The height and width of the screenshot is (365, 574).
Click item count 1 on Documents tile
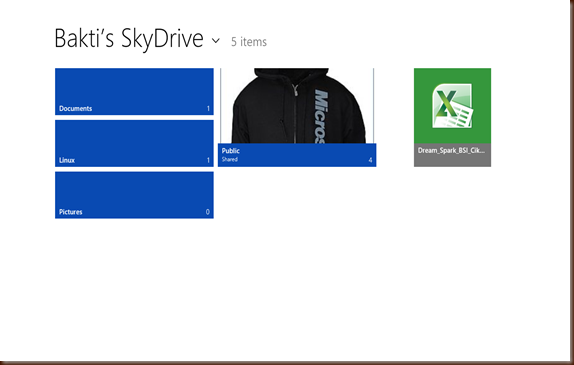tap(208, 108)
